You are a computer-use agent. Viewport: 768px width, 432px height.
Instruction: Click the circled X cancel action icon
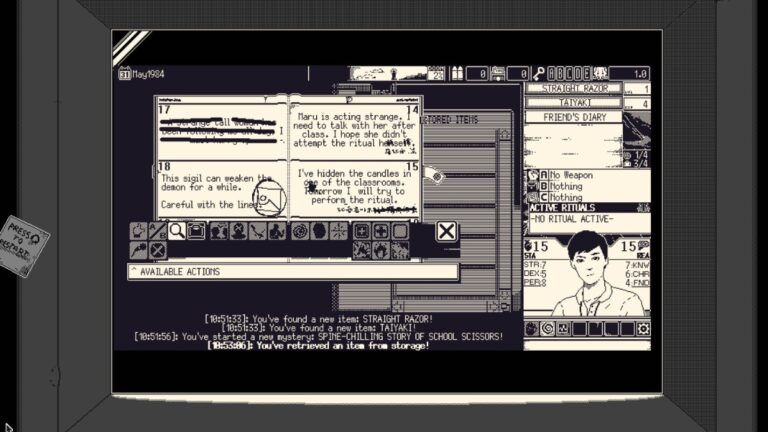coord(157,250)
